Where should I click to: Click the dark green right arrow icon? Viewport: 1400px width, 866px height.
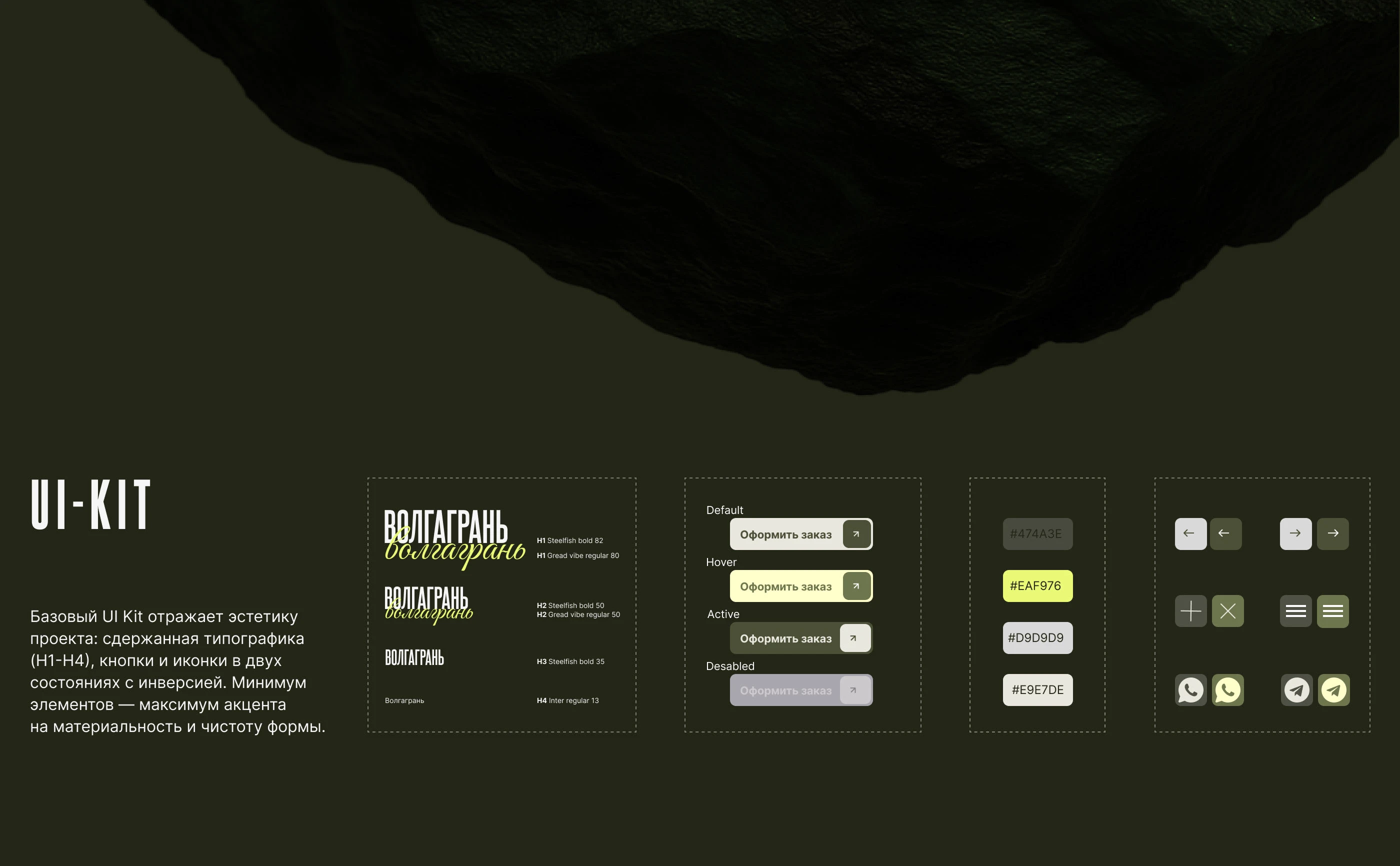pos(1332,534)
